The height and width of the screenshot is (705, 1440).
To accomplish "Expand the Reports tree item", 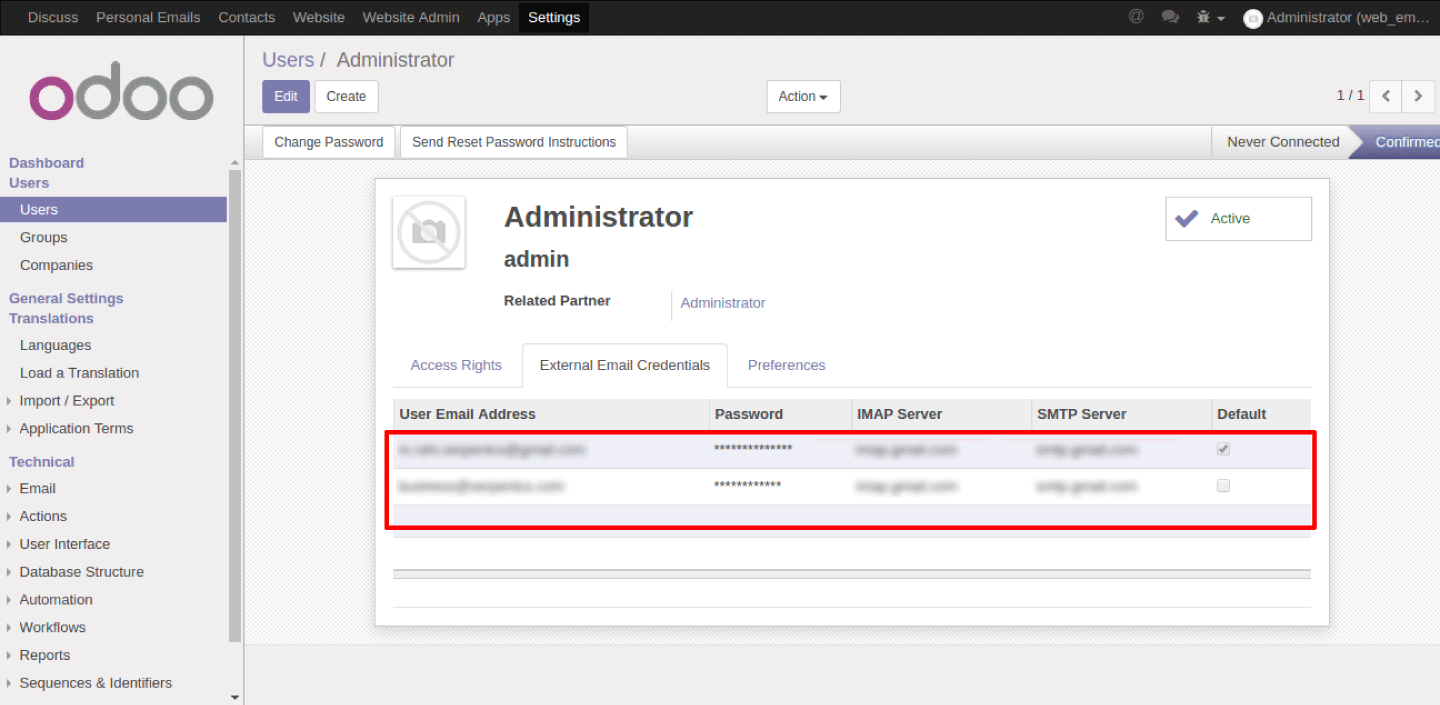I will click(44, 655).
